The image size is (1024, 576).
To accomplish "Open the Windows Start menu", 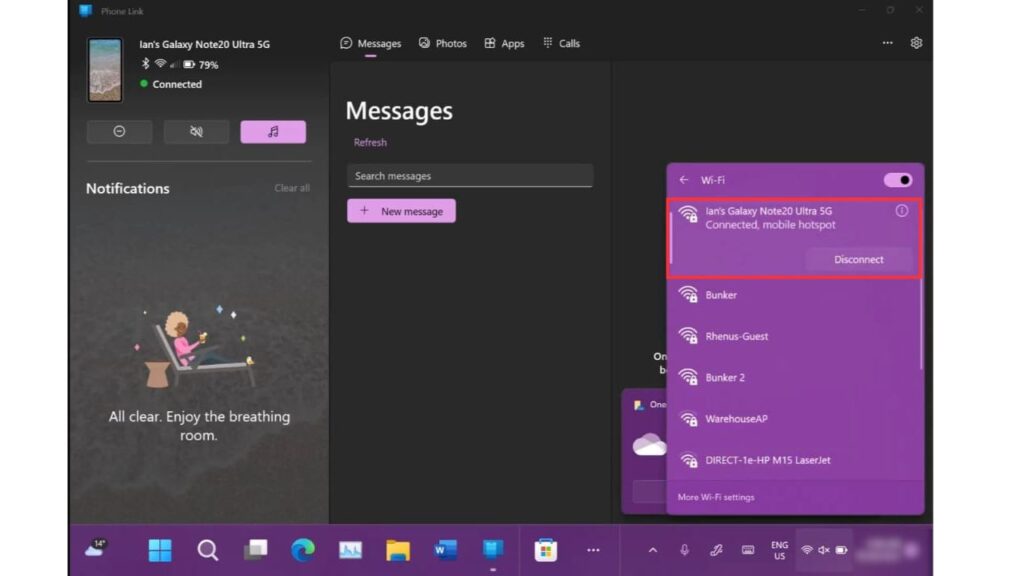I will [x=160, y=551].
